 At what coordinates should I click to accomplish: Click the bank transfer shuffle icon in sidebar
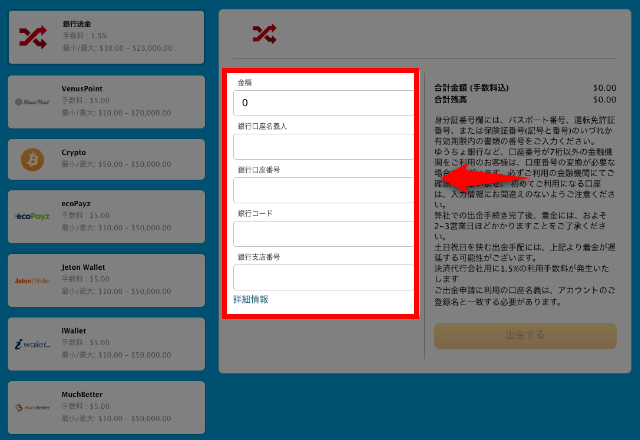33,37
